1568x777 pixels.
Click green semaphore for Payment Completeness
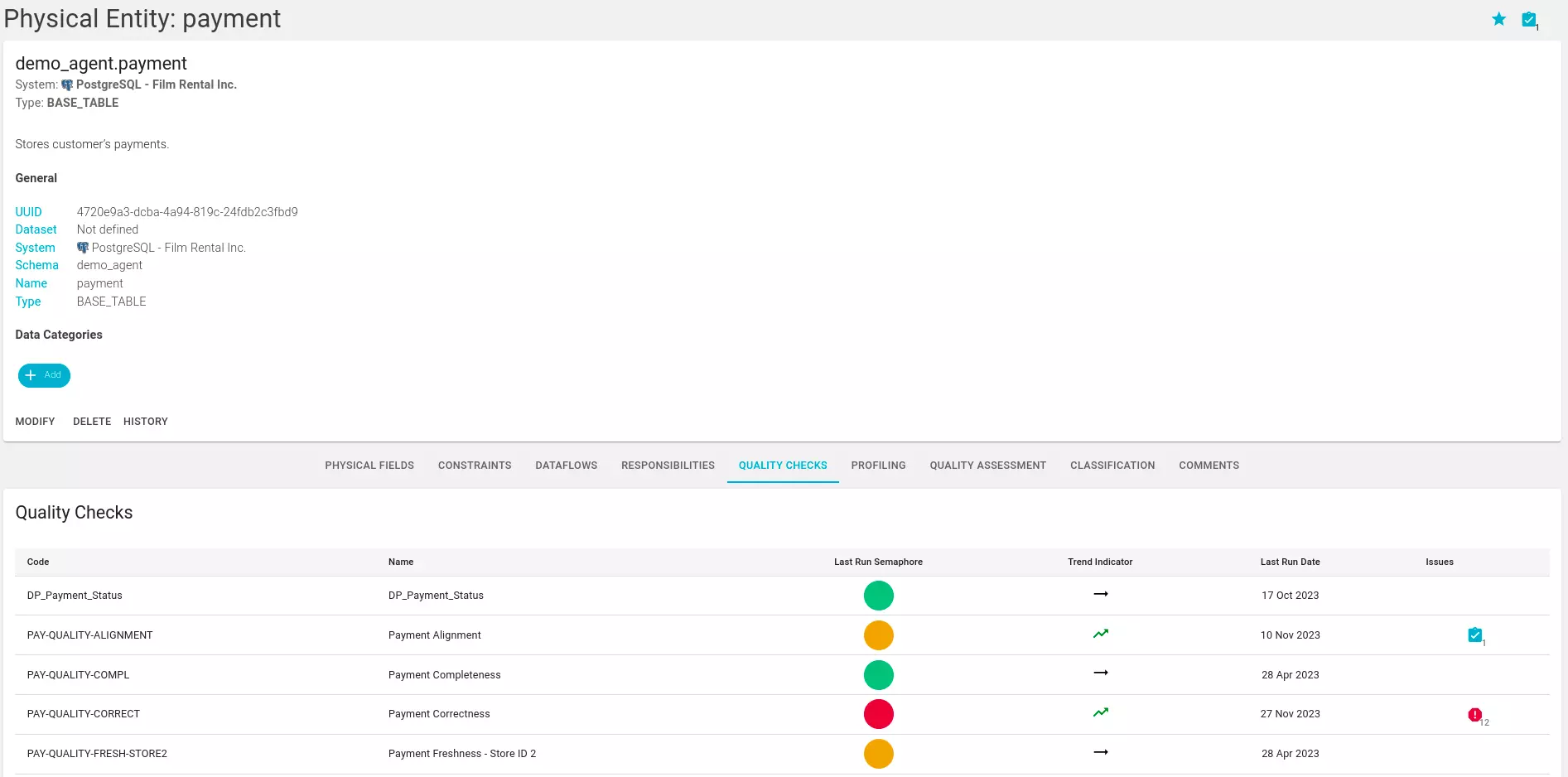click(x=879, y=675)
